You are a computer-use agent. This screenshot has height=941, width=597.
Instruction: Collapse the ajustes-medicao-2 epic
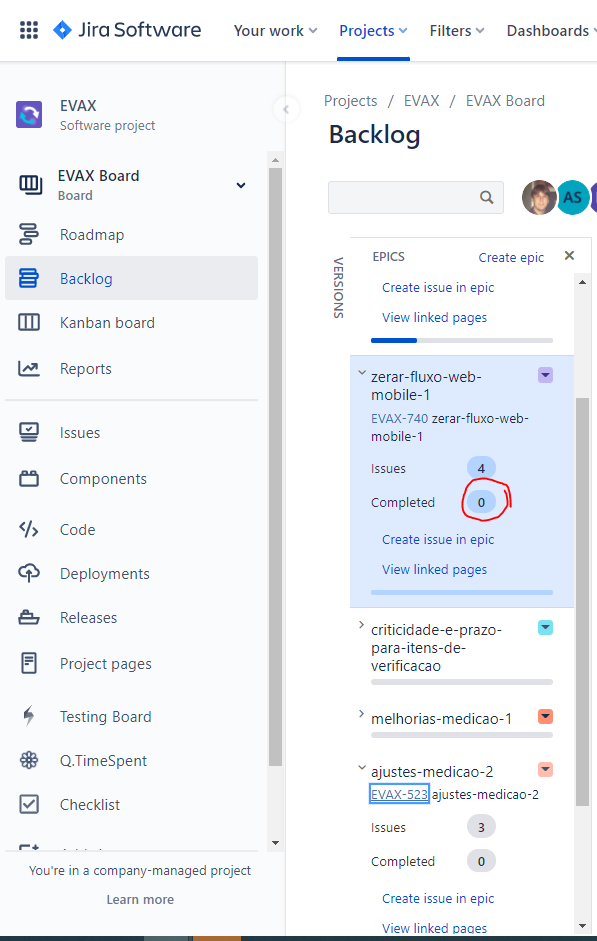tap(361, 767)
